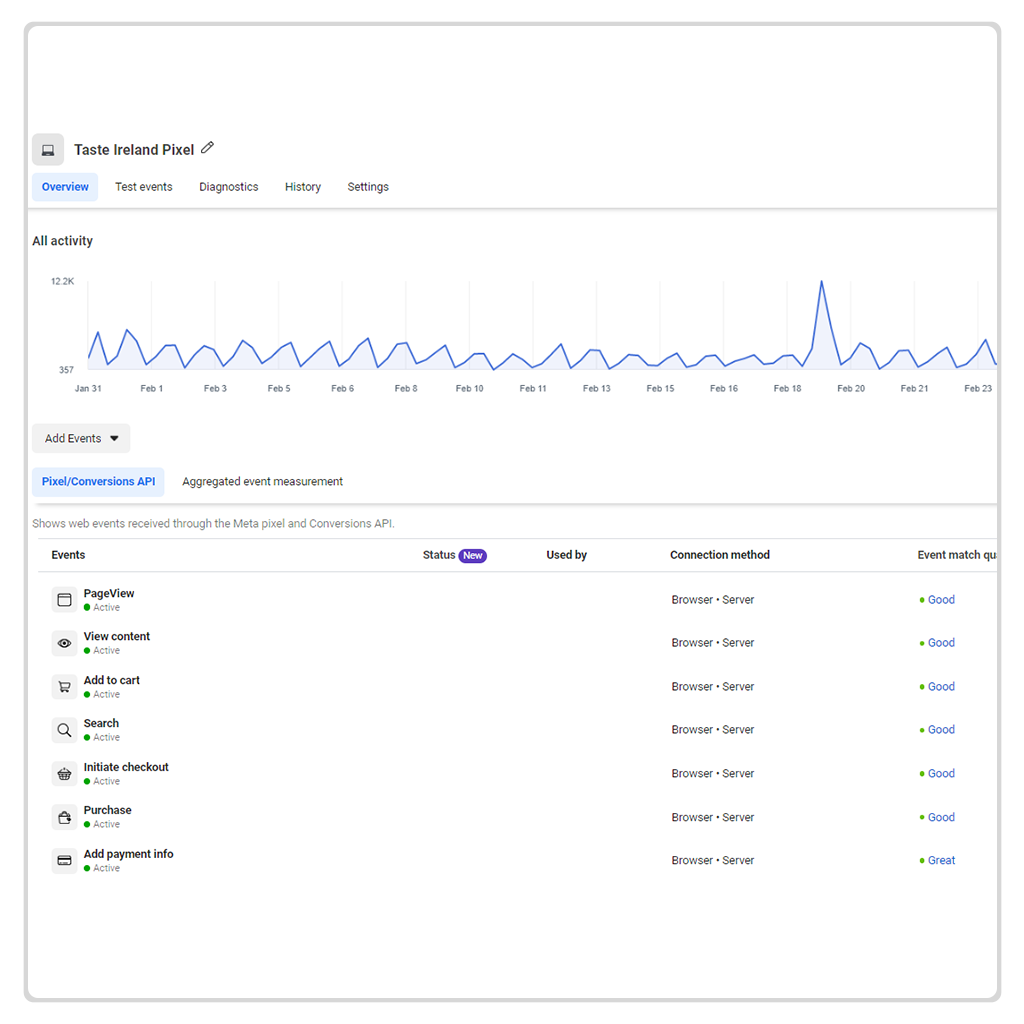The width and height of the screenshot is (1024, 1024).
Task: Open the Settings tab
Action: click(x=368, y=187)
